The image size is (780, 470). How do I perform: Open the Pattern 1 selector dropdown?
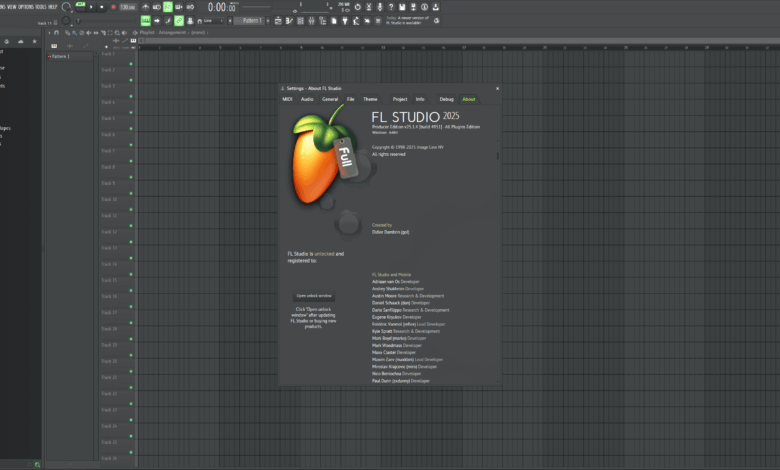click(251, 21)
